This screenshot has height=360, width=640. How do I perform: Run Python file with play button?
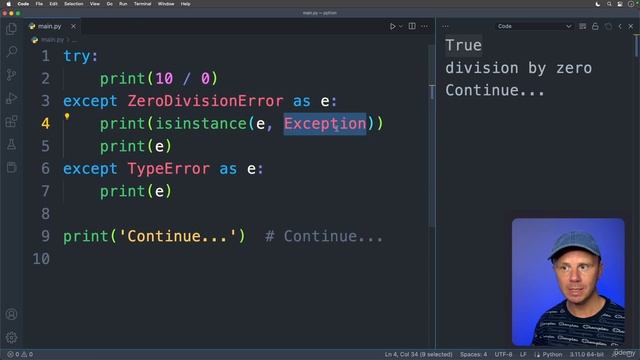[x=392, y=26]
